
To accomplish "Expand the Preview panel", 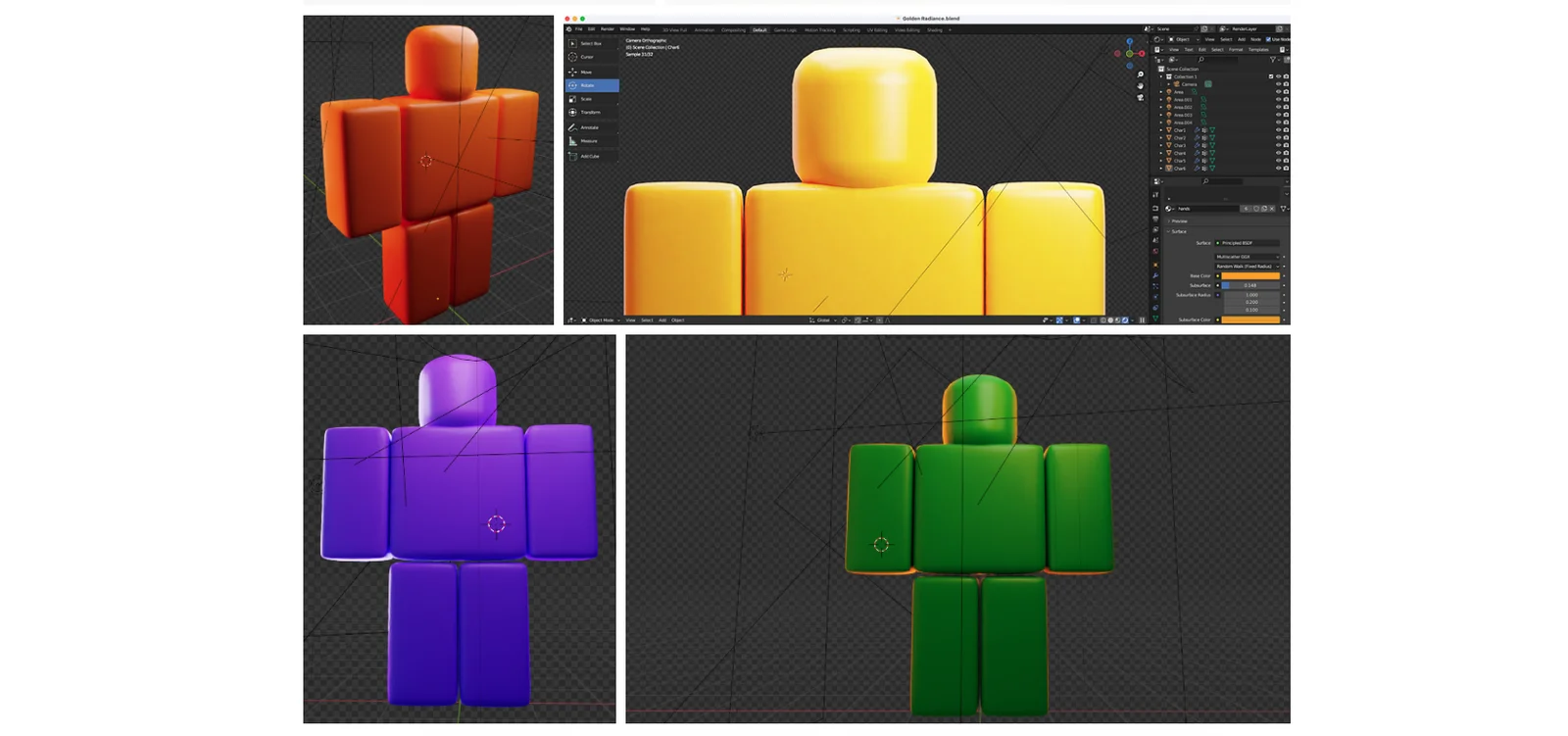I will tap(1179, 221).
